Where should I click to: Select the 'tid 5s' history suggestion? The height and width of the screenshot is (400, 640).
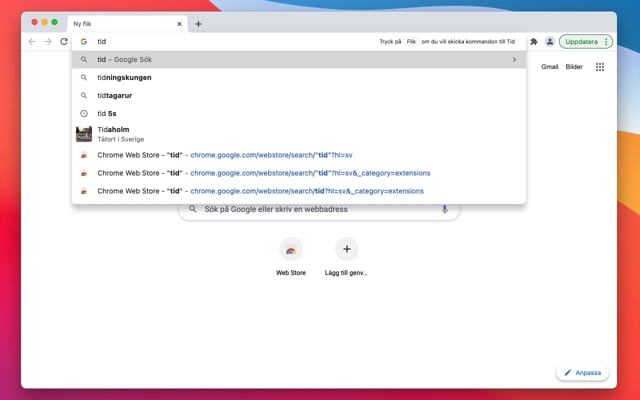(x=299, y=113)
